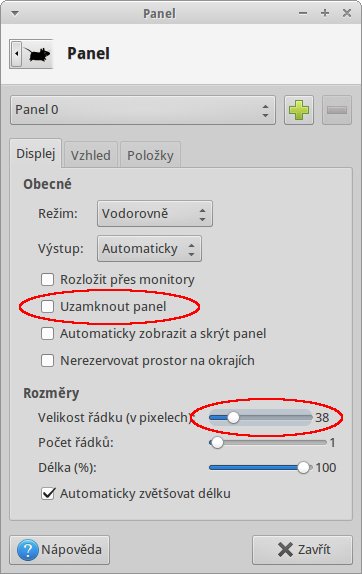This screenshot has width=362, height=574.
Task: Uncheck Automaticky zvětšovat délku
Action: tap(48, 493)
